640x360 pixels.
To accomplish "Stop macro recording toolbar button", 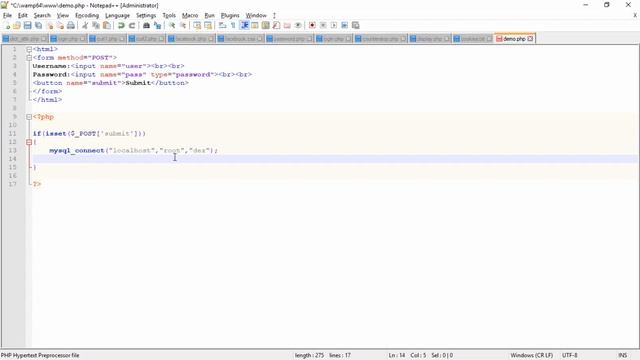I will pos(323,25).
